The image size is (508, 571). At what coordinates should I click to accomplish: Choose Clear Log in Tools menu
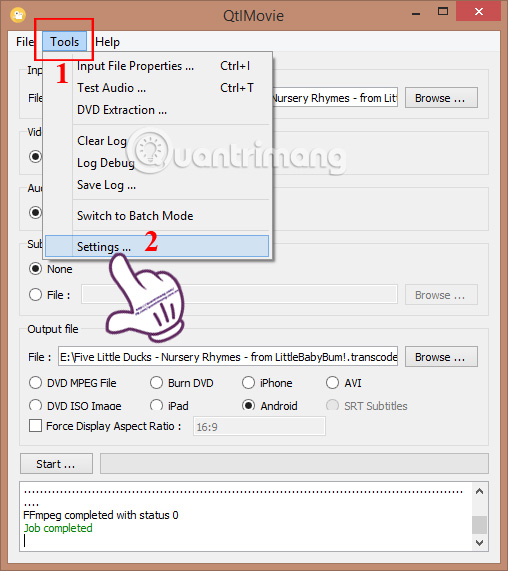click(x=157, y=141)
